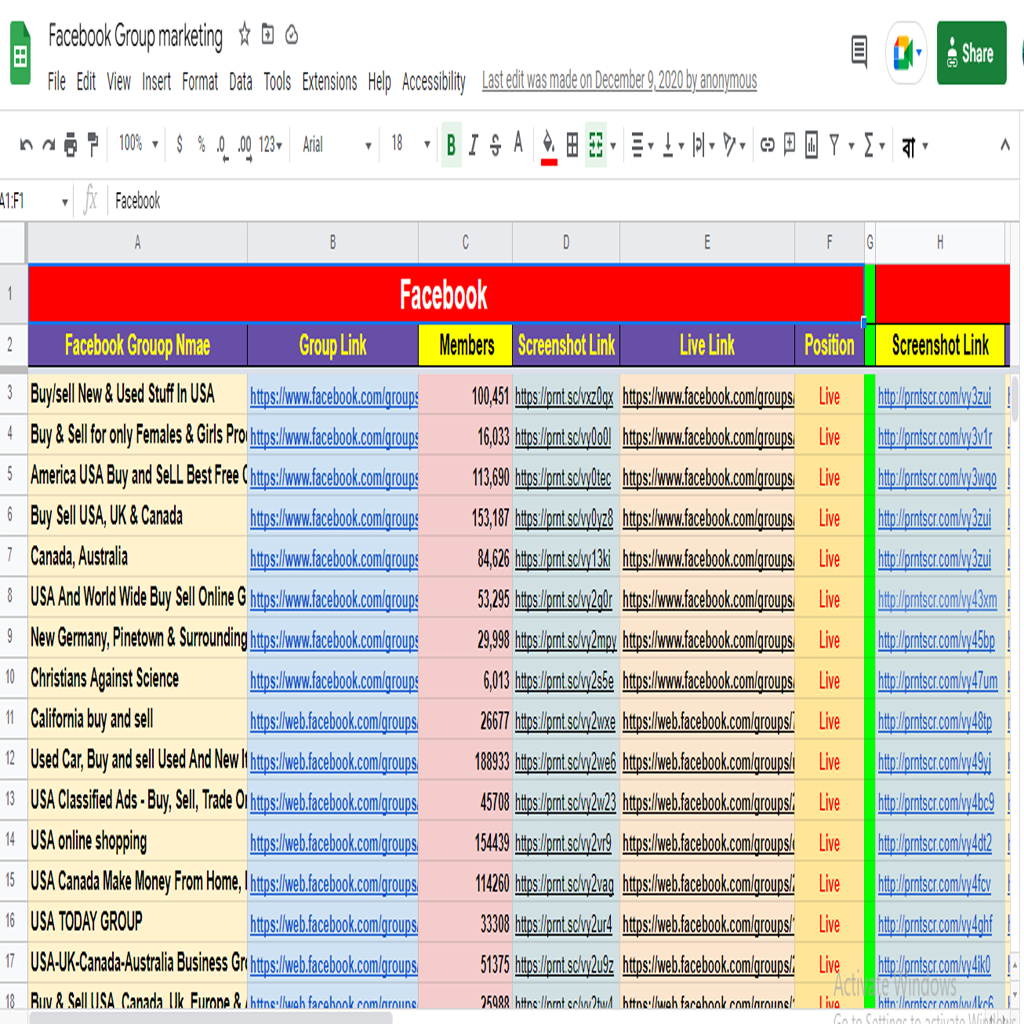Open the File menu
The width and height of the screenshot is (1024, 1024).
56,82
